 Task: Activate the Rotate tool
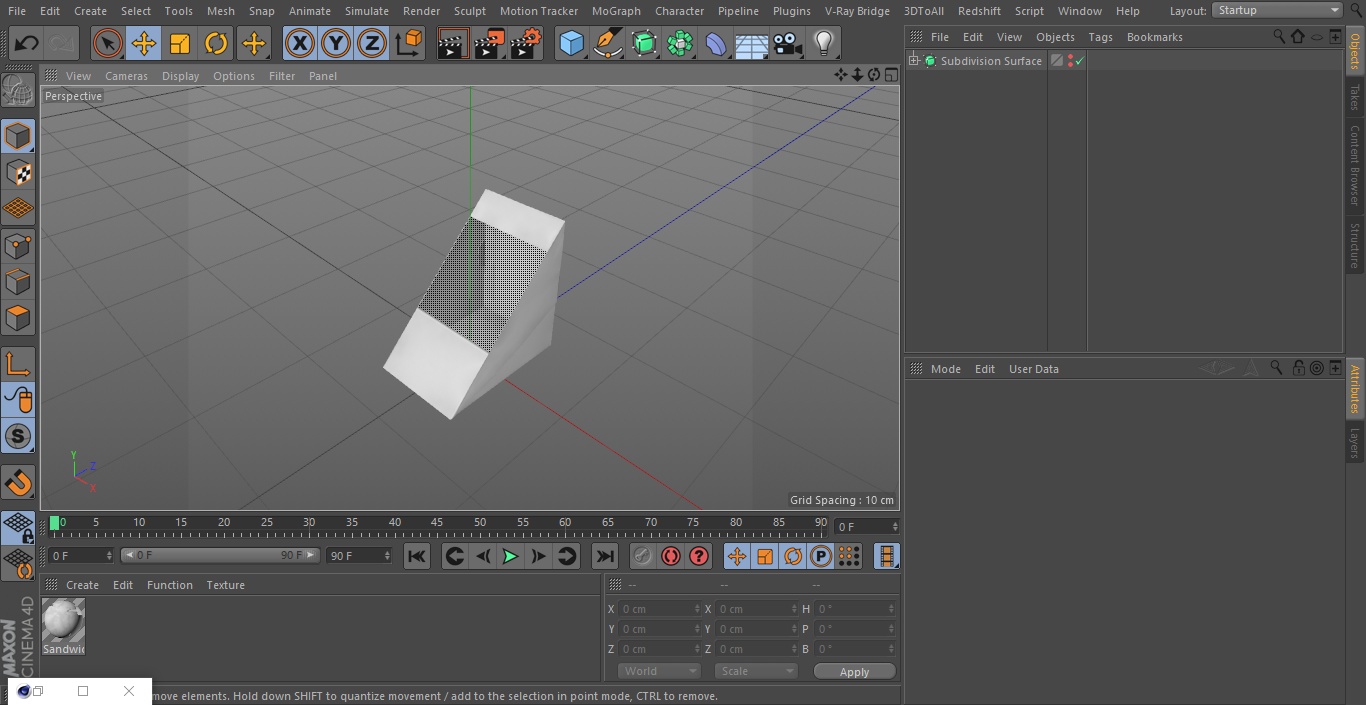[216, 43]
